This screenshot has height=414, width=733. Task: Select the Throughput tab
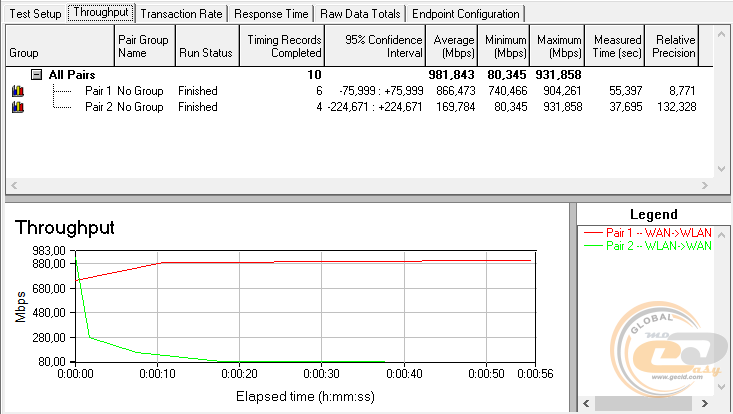(101, 12)
